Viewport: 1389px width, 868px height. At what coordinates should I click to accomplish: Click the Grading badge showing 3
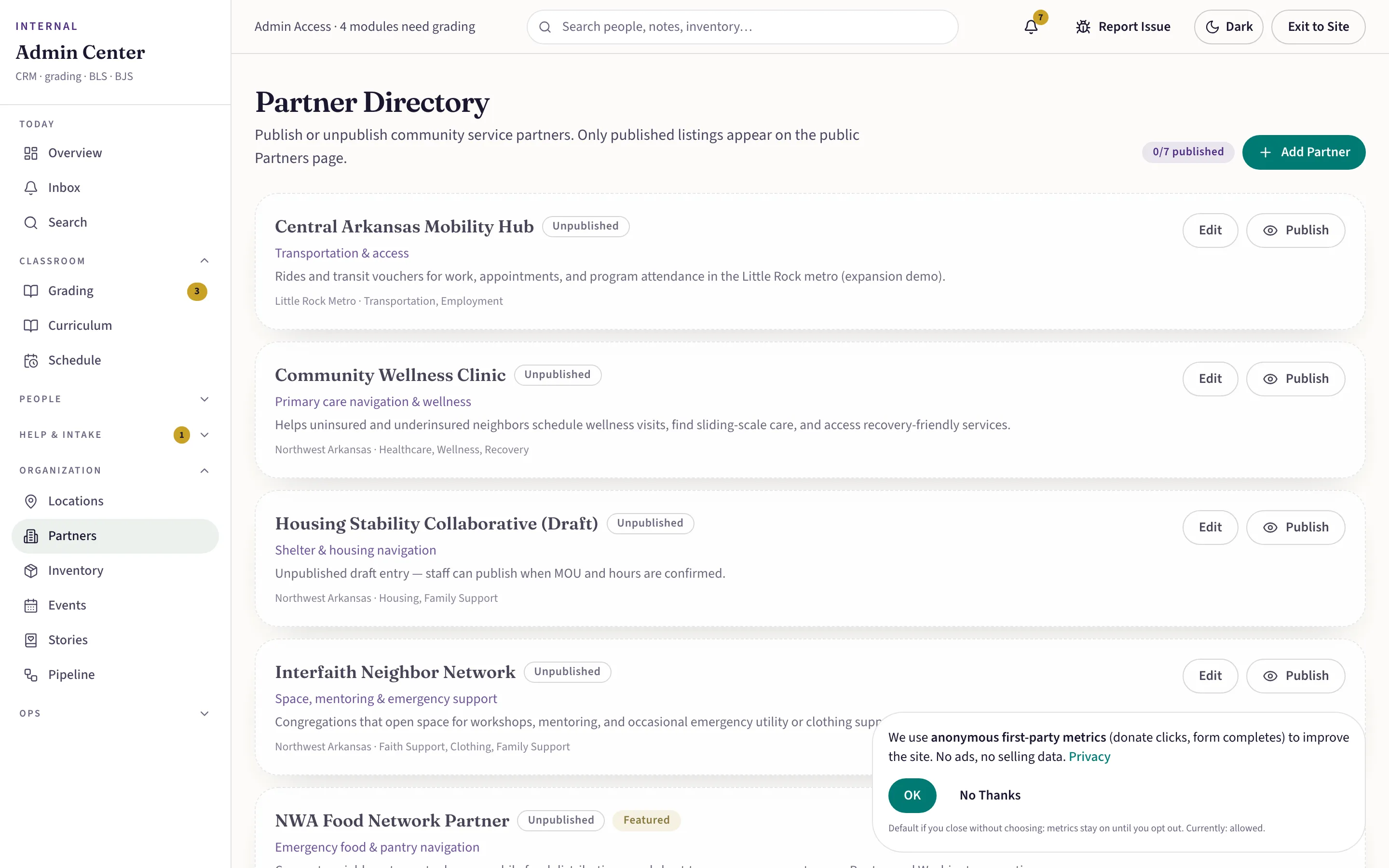(197, 291)
